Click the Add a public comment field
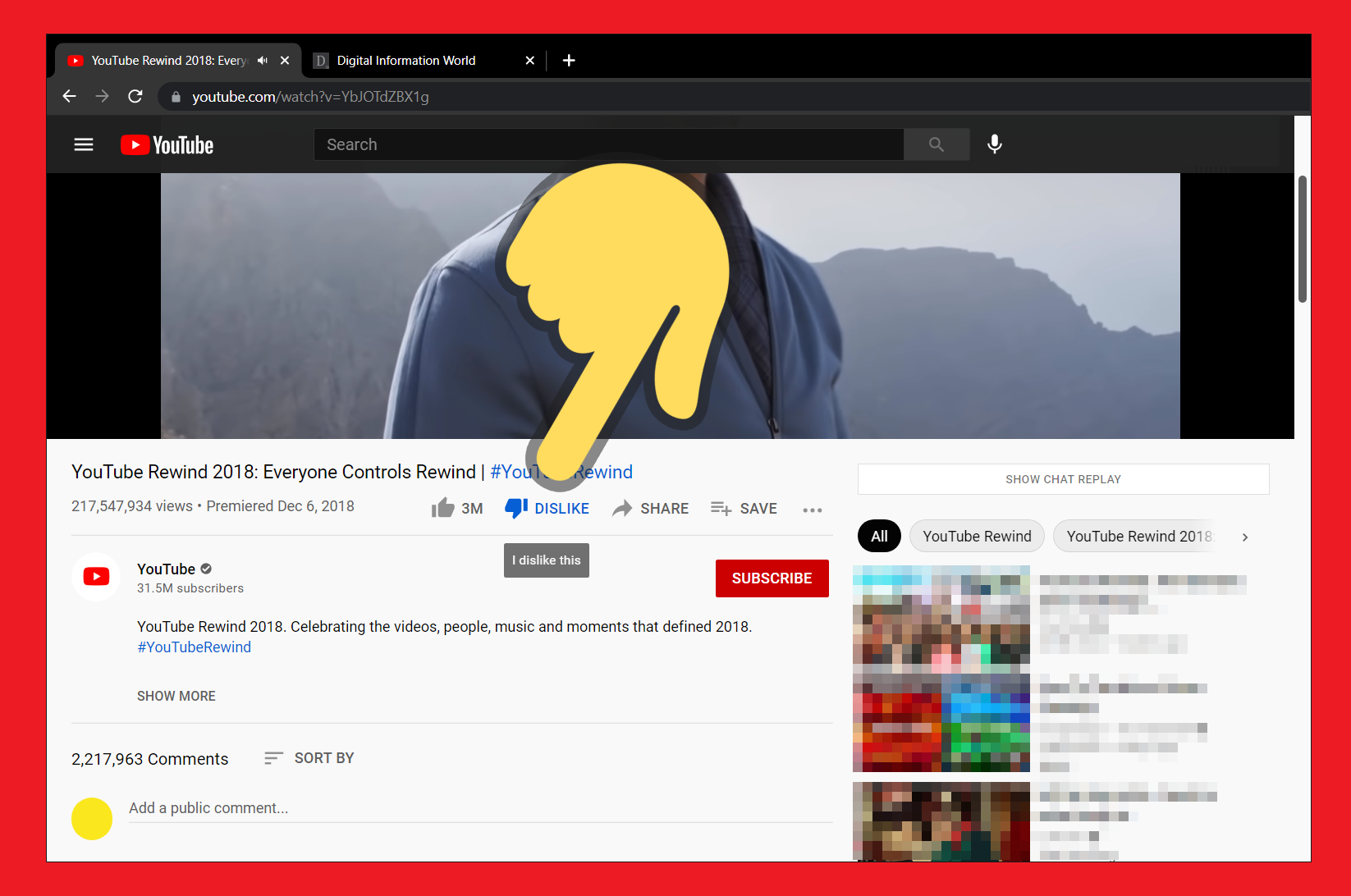Viewport: 1351px width, 896px height. click(480, 809)
